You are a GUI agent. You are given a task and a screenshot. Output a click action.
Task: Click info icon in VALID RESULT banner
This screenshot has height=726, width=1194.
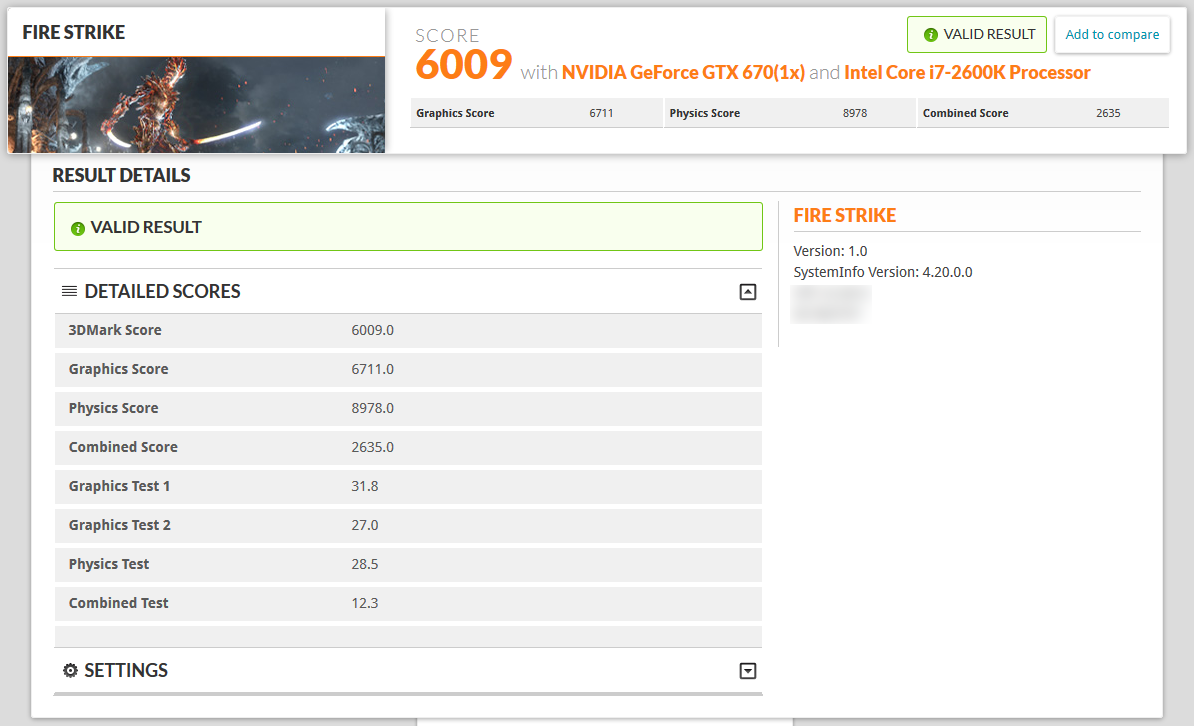tap(78, 229)
